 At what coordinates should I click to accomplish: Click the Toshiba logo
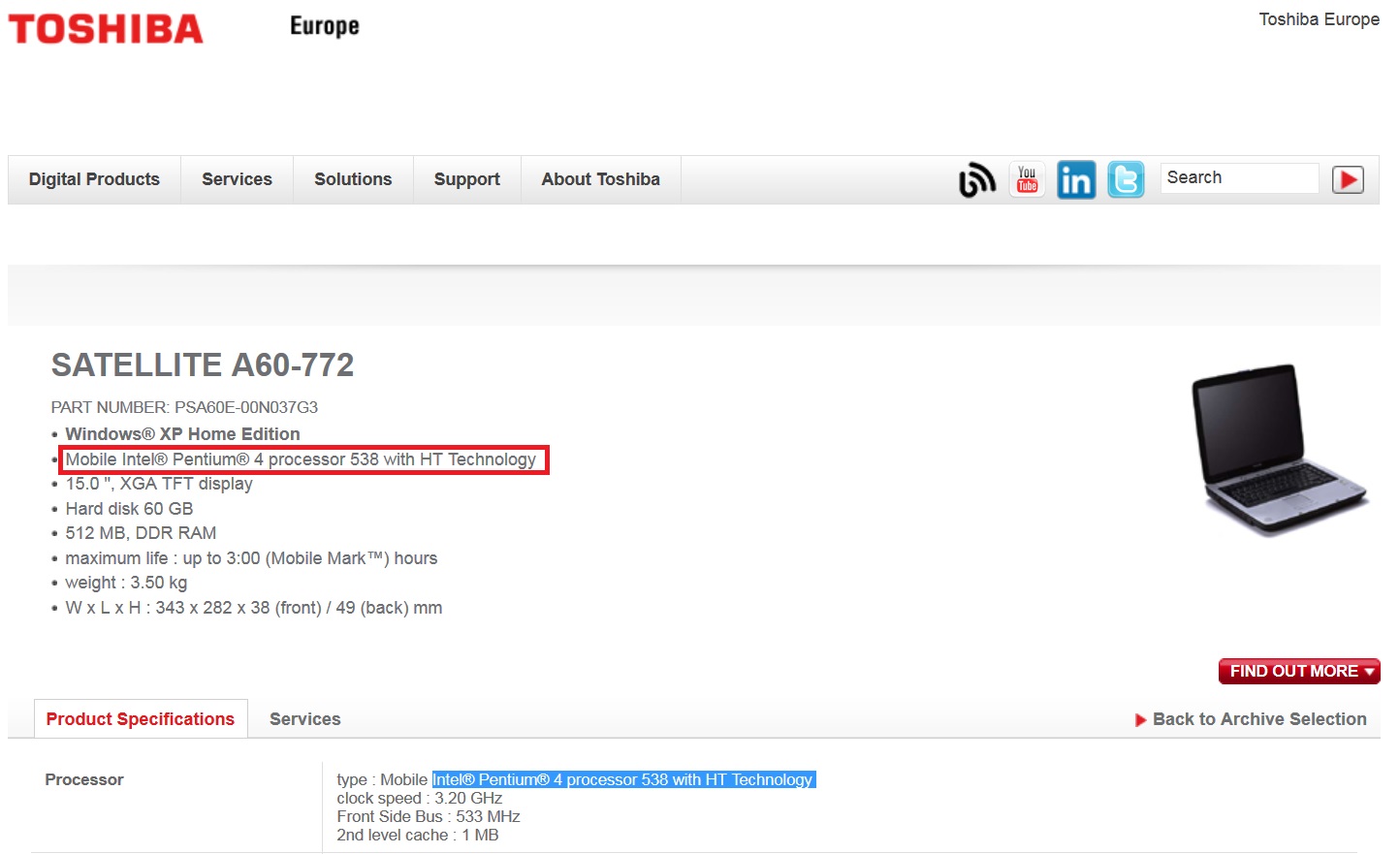(106, 29)
